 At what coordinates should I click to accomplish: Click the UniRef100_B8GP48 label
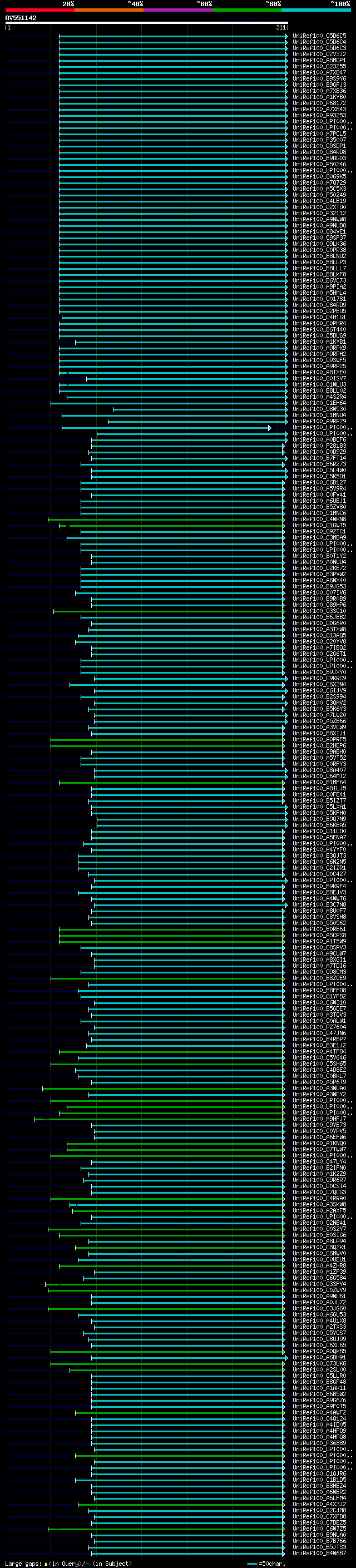319,1382
